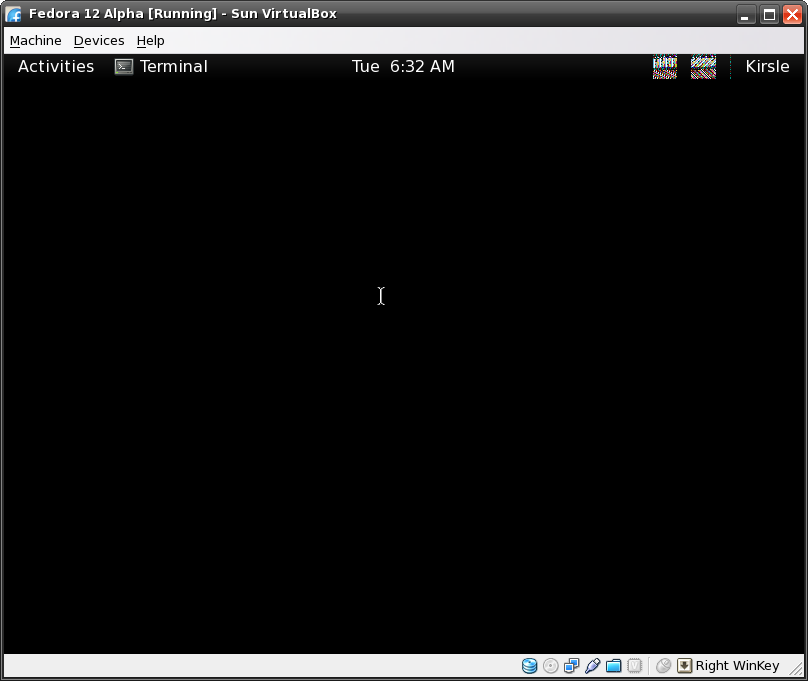Maximize the VirtualBox window
The width and height of the screenshot is (808, 681).
point(769,14)
